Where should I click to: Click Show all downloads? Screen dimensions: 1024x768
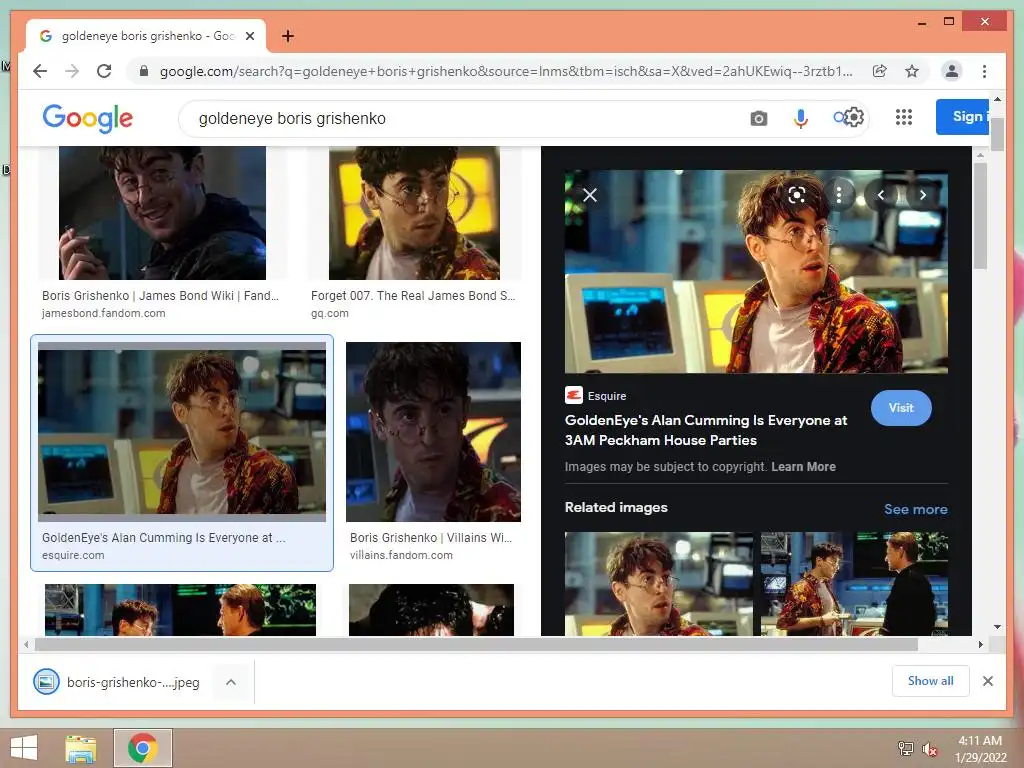coord(931,681)
